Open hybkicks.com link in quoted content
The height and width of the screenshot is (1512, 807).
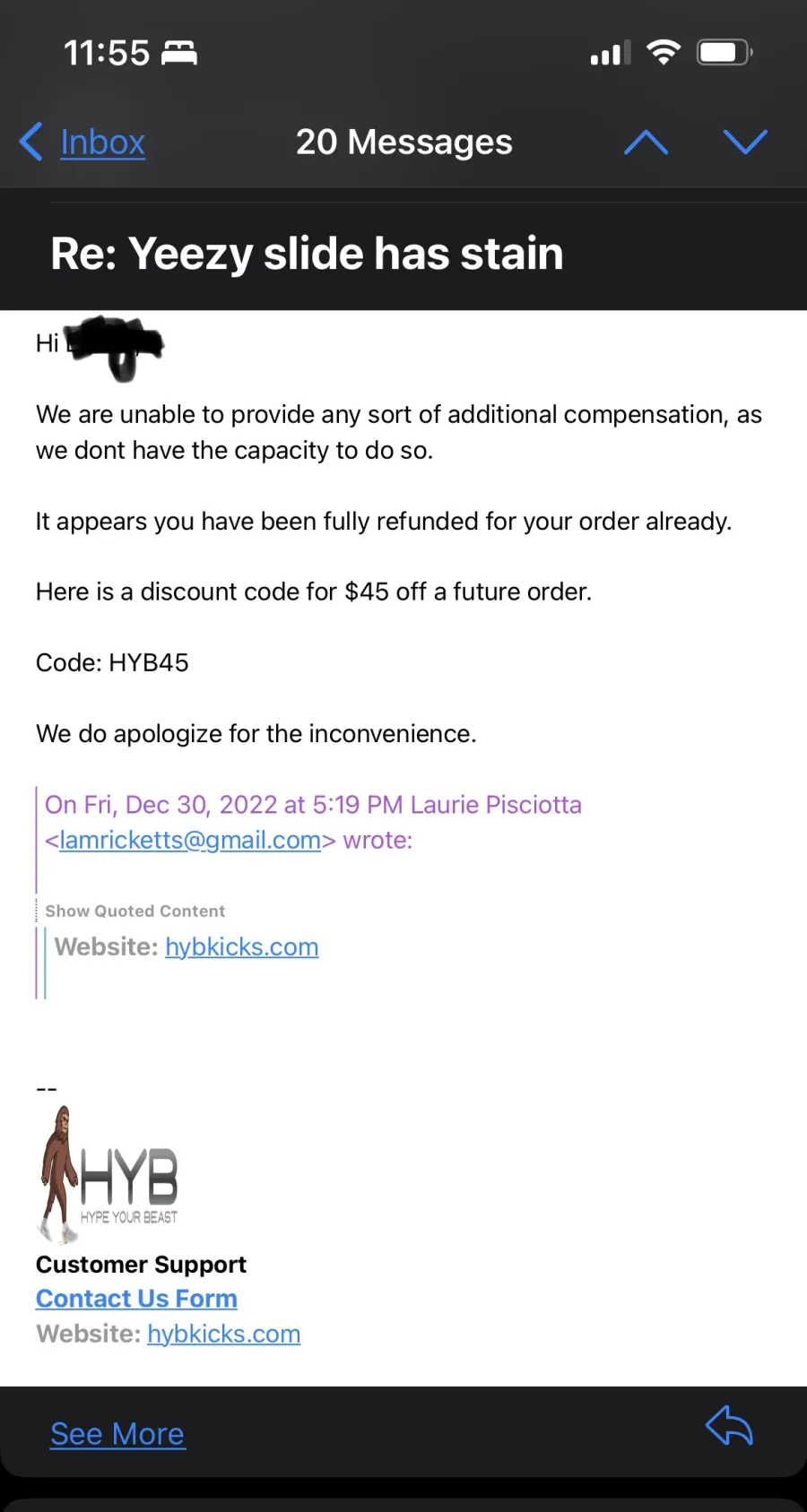[x=242, y=946]
